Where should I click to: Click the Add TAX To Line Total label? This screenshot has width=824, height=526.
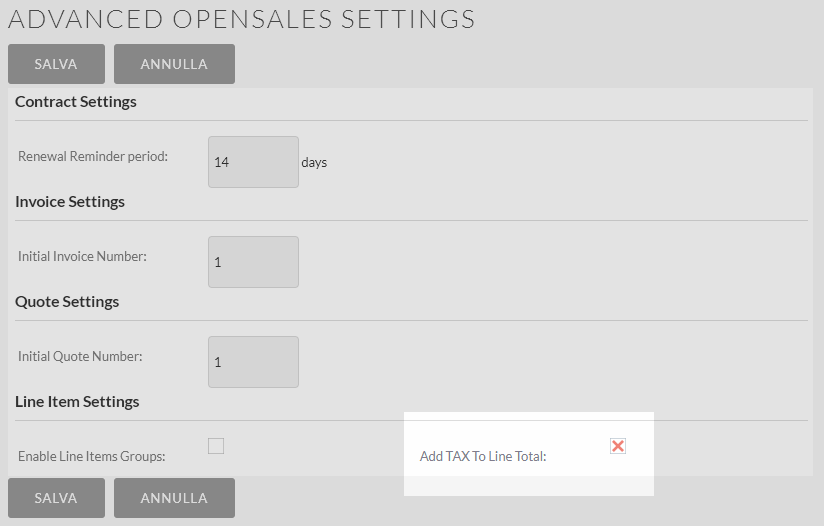(483, 457)
